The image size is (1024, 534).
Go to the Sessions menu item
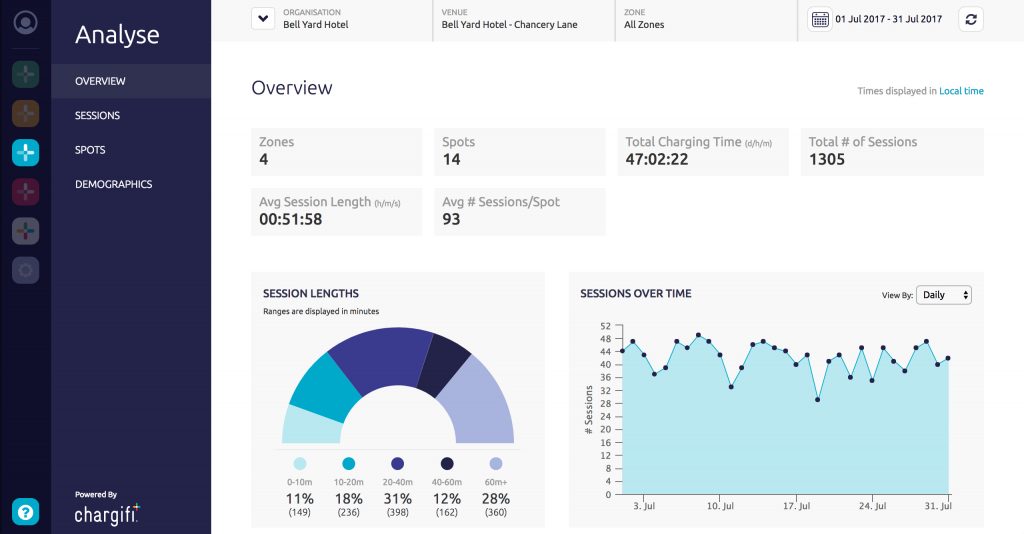[131, 116]
